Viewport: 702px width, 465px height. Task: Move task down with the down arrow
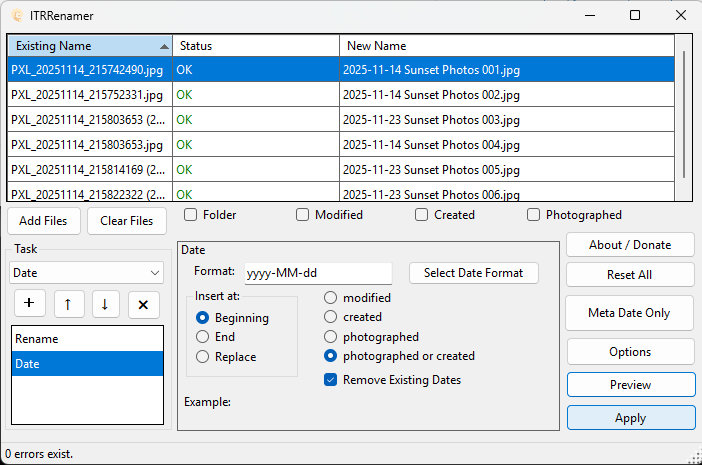pyautogui.click(x=105, y=304)
